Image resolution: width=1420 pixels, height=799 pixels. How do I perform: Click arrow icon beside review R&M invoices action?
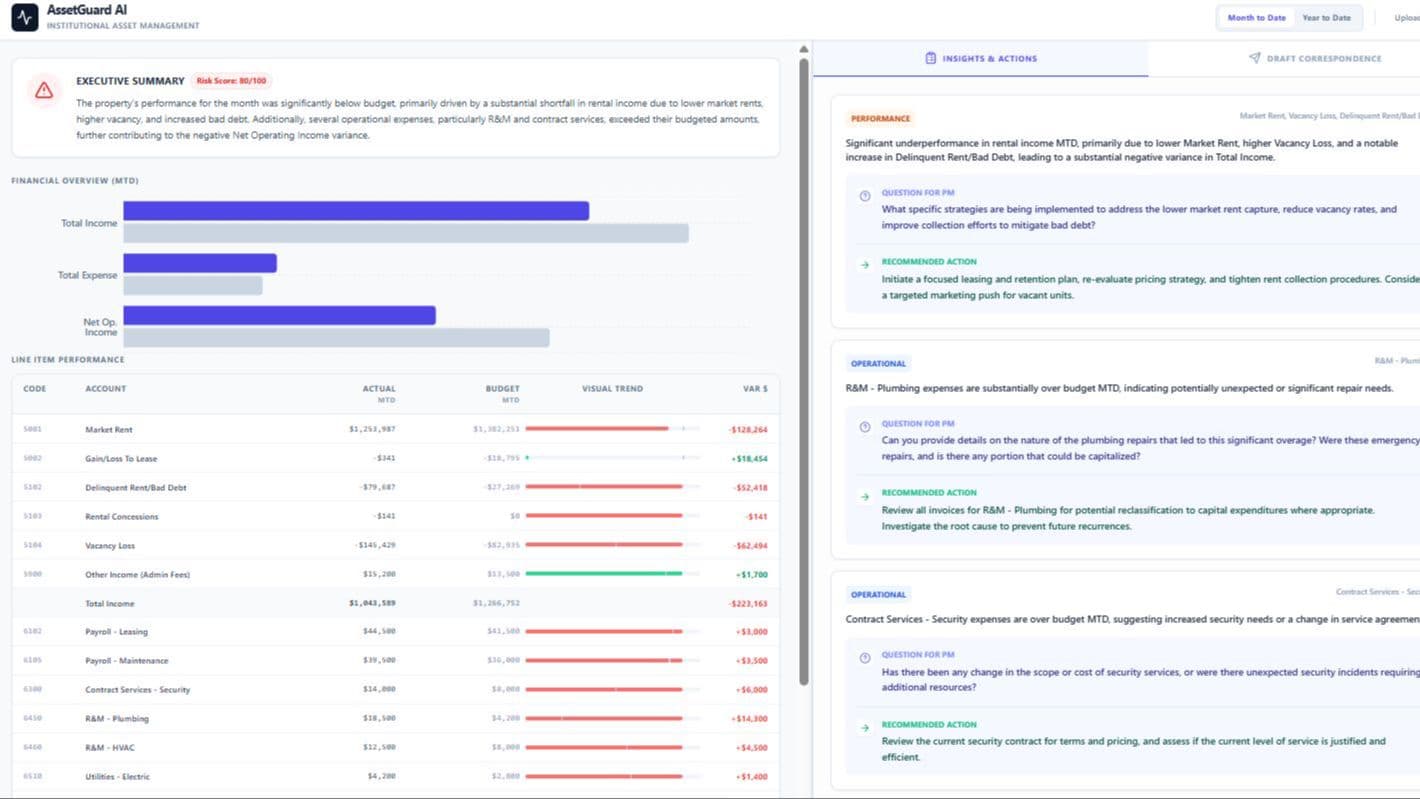pos(865,496)
